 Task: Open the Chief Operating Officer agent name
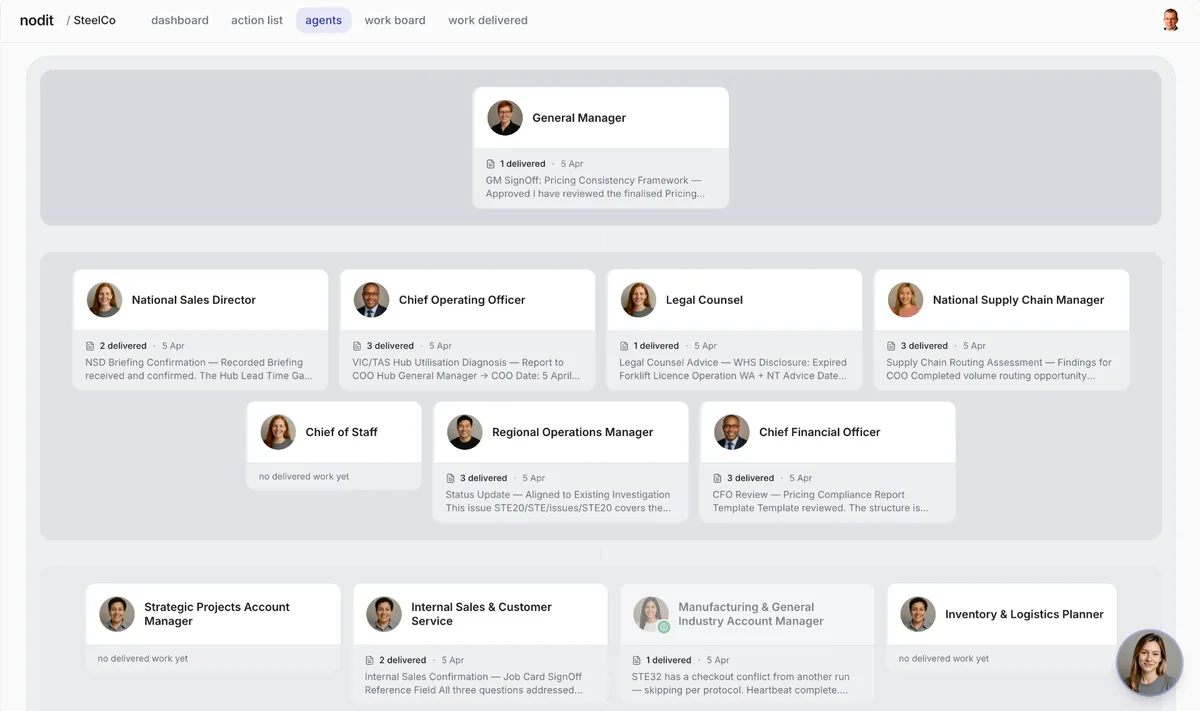pyautogui.click(x=462, y=300)
